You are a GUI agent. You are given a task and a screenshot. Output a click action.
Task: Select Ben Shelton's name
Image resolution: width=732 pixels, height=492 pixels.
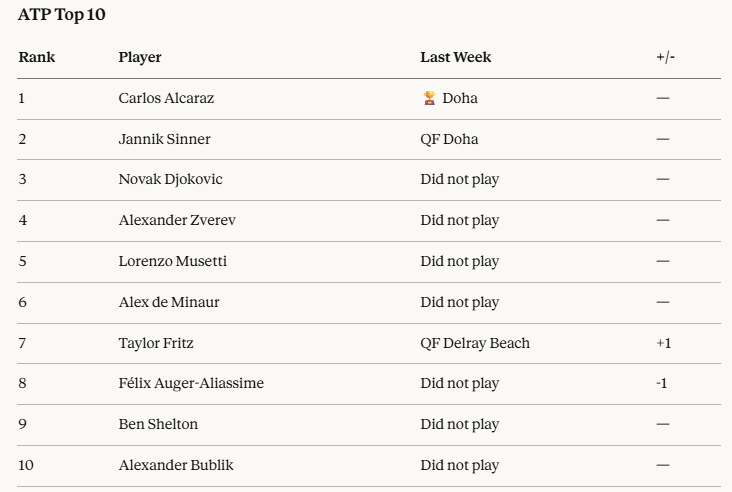click(158, 424)
